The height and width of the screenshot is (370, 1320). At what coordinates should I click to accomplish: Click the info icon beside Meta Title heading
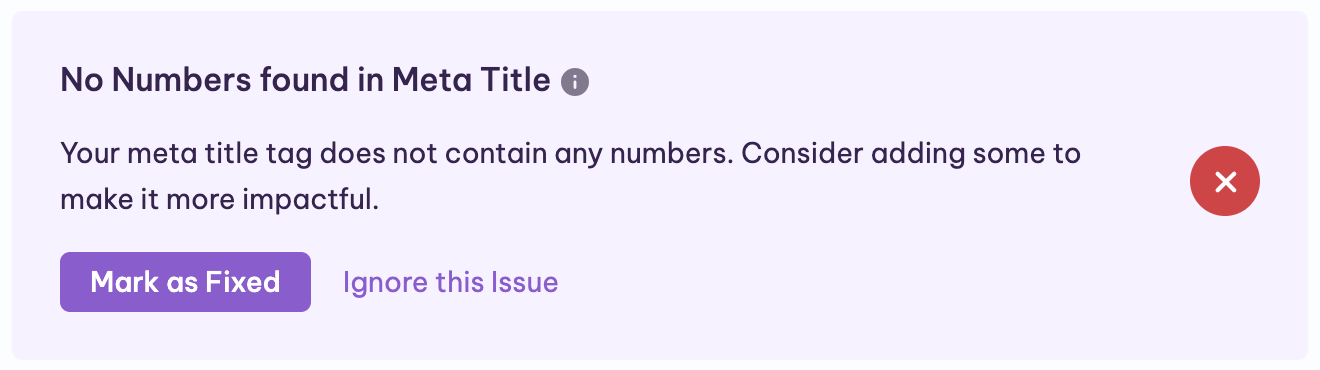click(575, 82)
